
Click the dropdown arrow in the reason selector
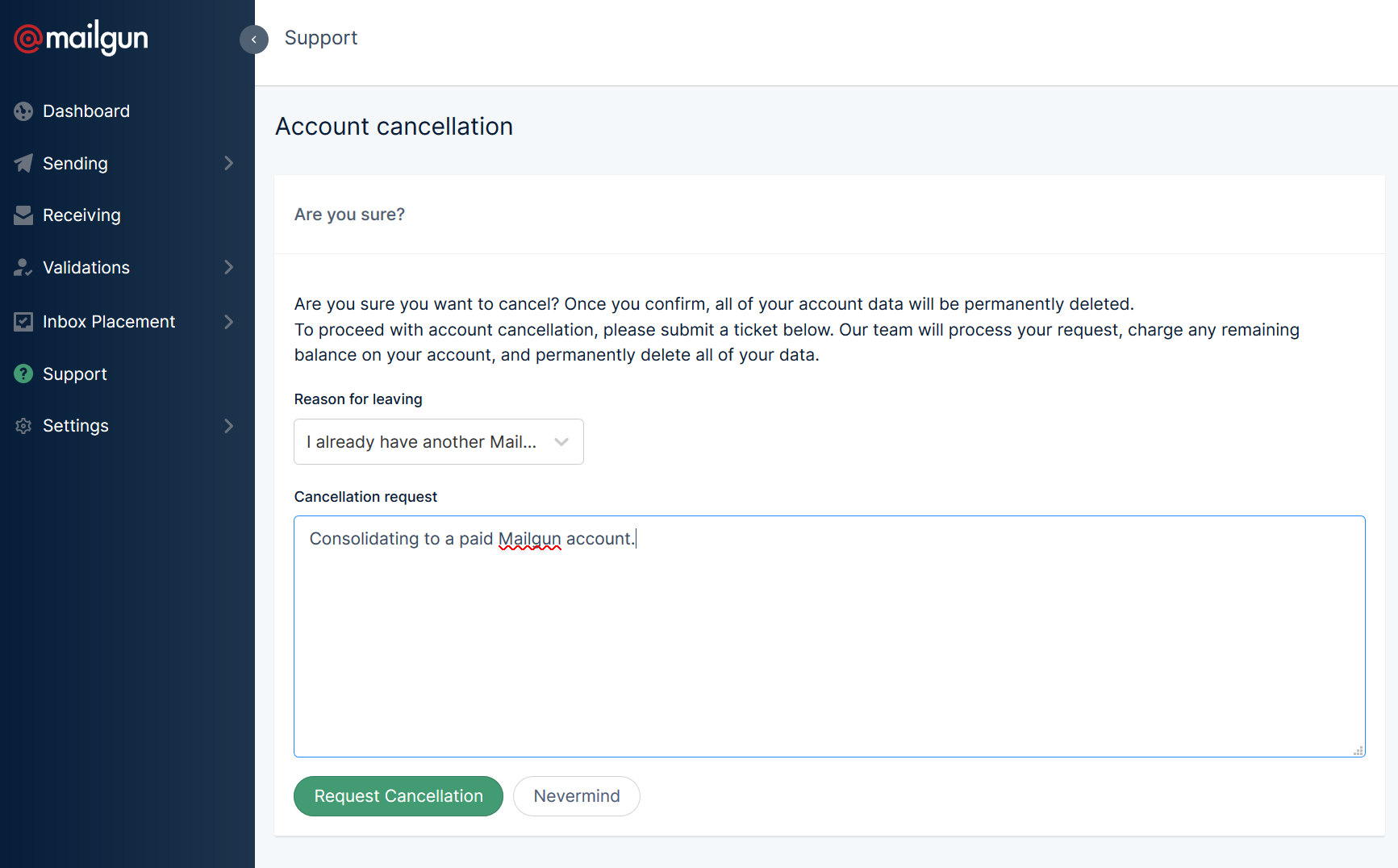[x=561, y=442]
